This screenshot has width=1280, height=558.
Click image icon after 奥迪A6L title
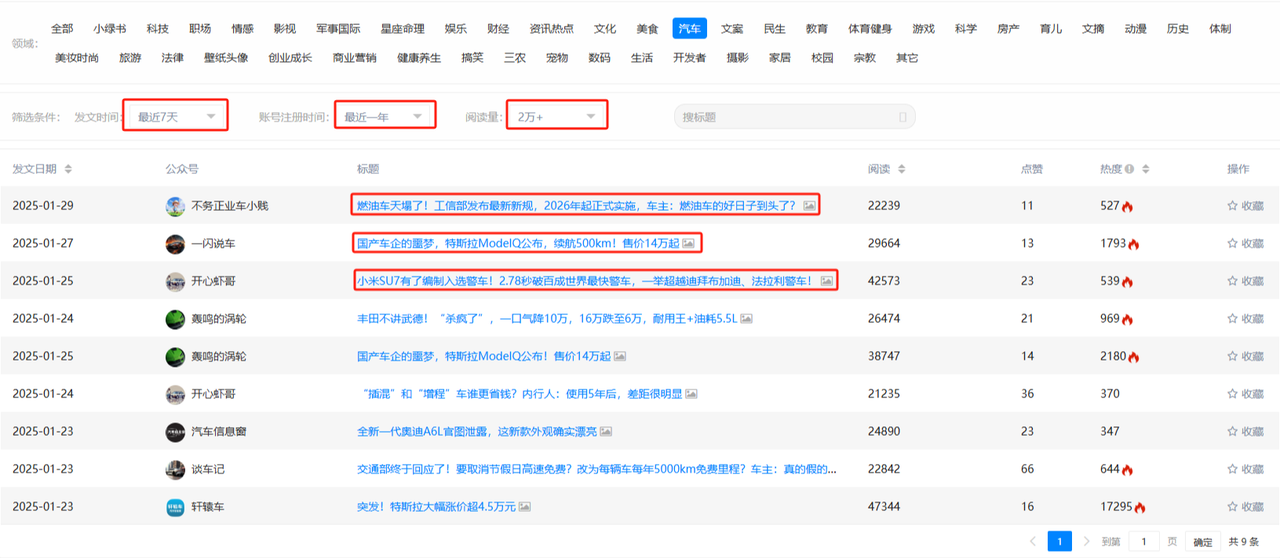click(606, 432)
